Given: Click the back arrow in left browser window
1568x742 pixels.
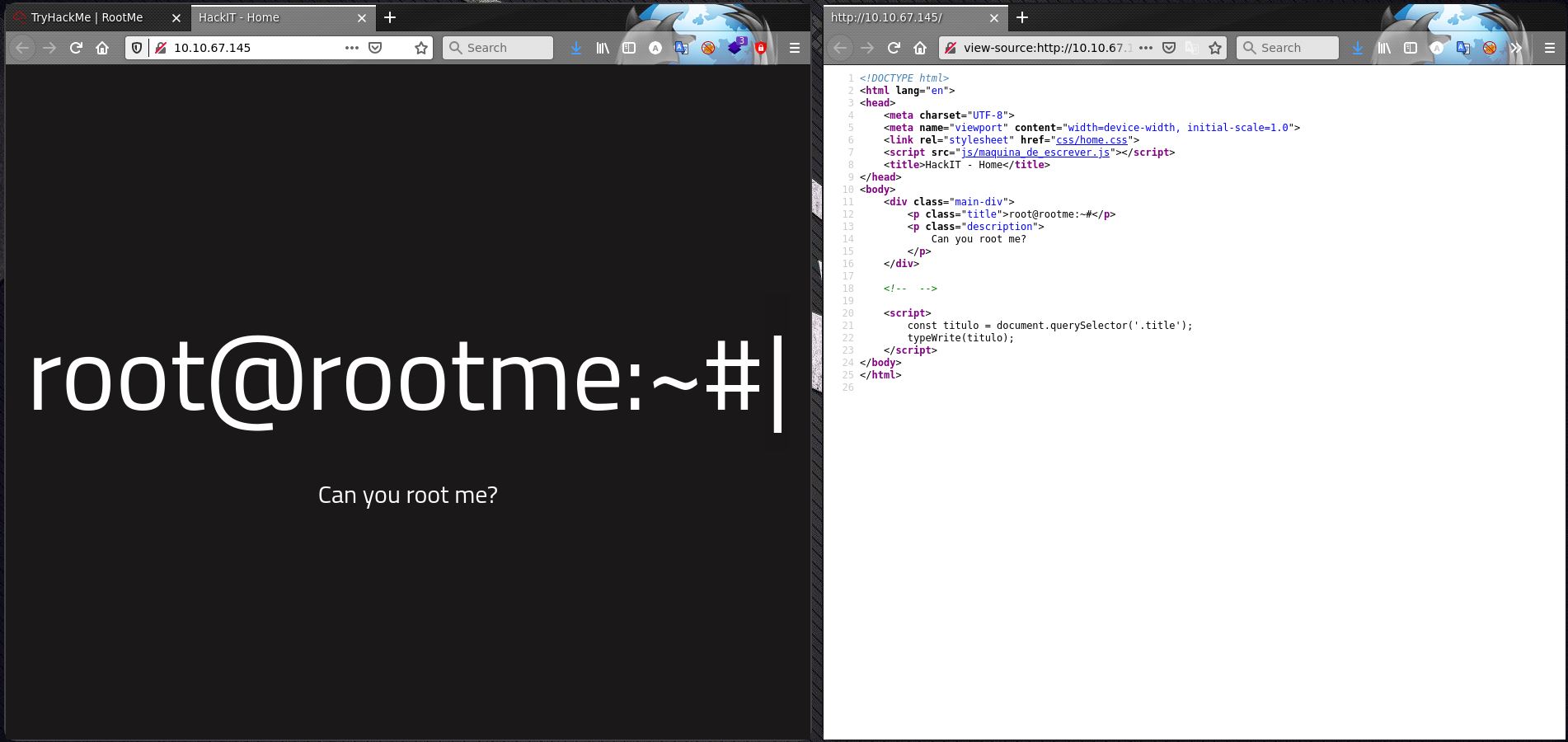Looking at the screenshot, I should 22,48.
